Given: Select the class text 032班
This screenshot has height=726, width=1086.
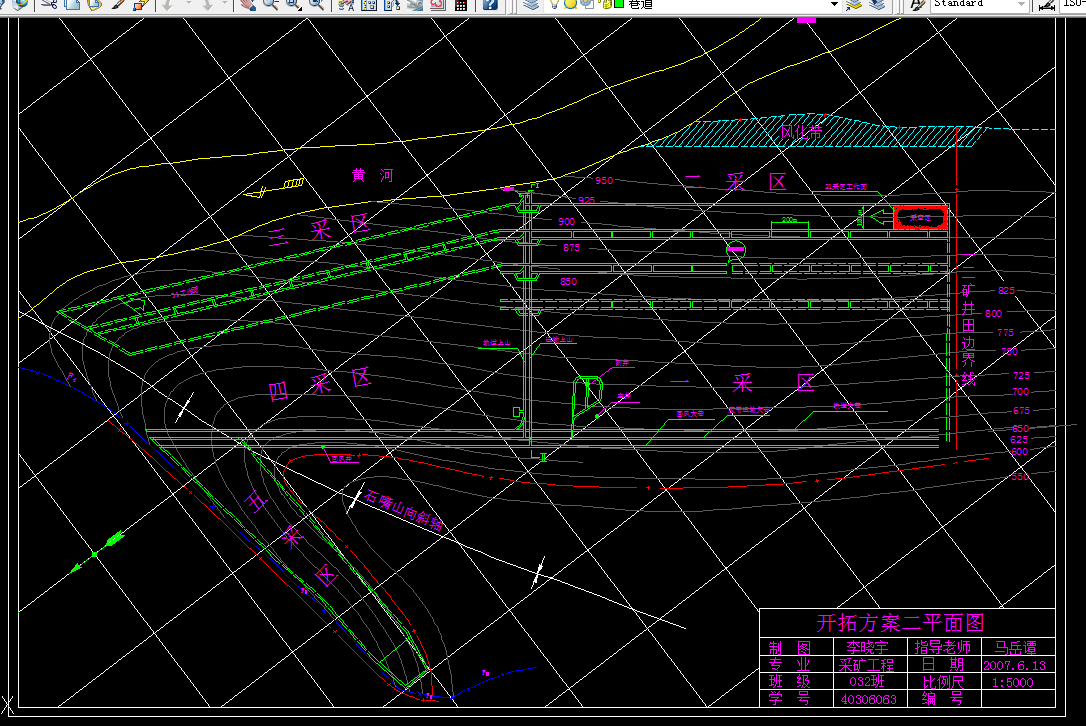Looking at the screenshot, I should 867,682.
